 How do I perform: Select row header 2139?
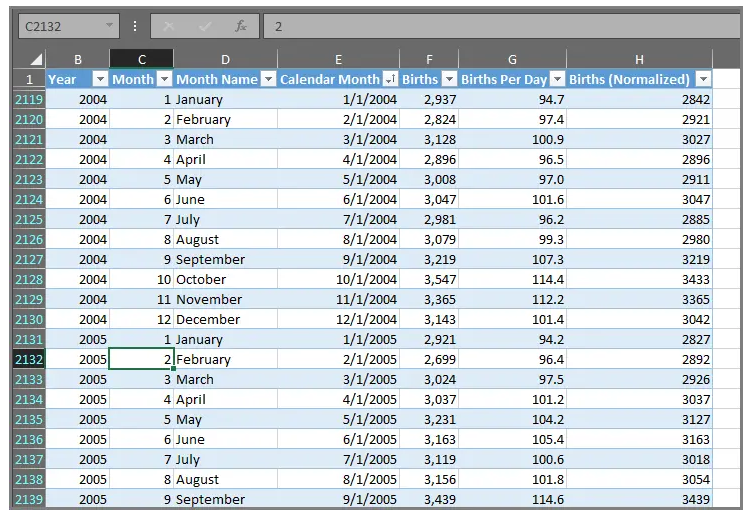point(29,499)
